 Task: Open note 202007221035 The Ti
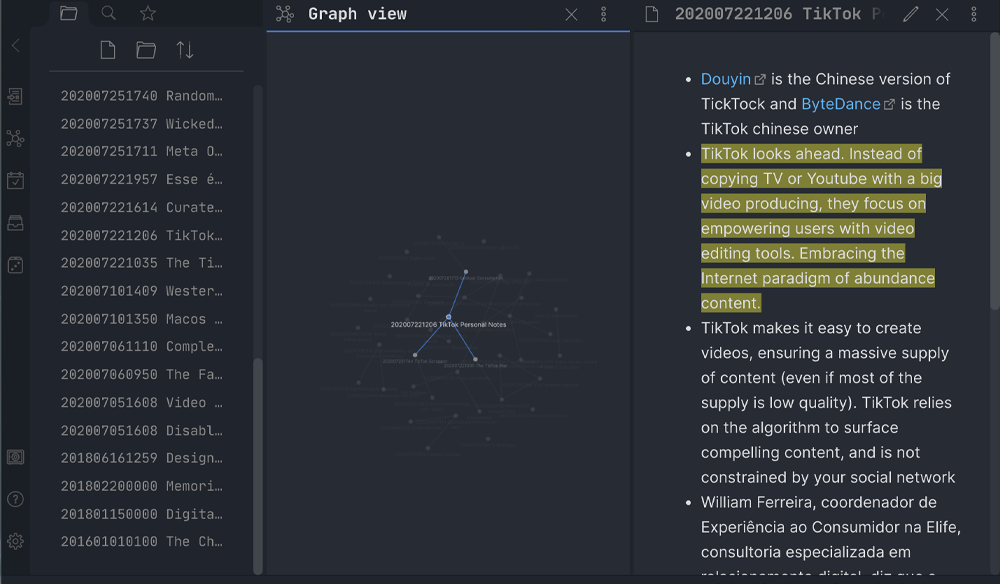142,263
